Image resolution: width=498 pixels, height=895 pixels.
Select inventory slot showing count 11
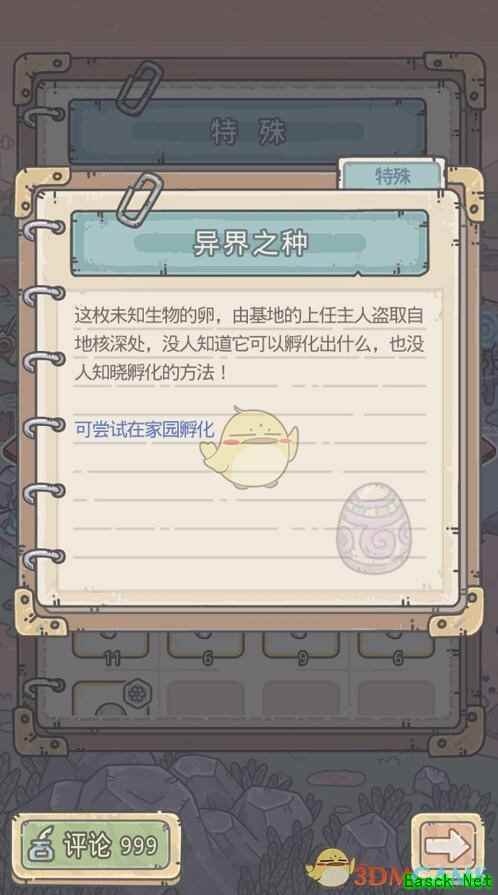pos(111,650)
